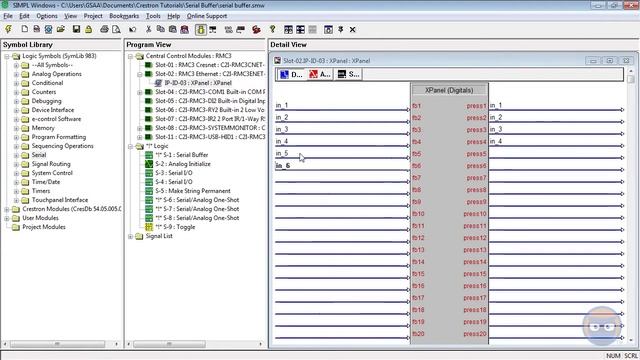The width and height of the screenshot is (640, 360).
Task: Expand the Signal List node
Action: pyautogui.click(x=131, y=236)
